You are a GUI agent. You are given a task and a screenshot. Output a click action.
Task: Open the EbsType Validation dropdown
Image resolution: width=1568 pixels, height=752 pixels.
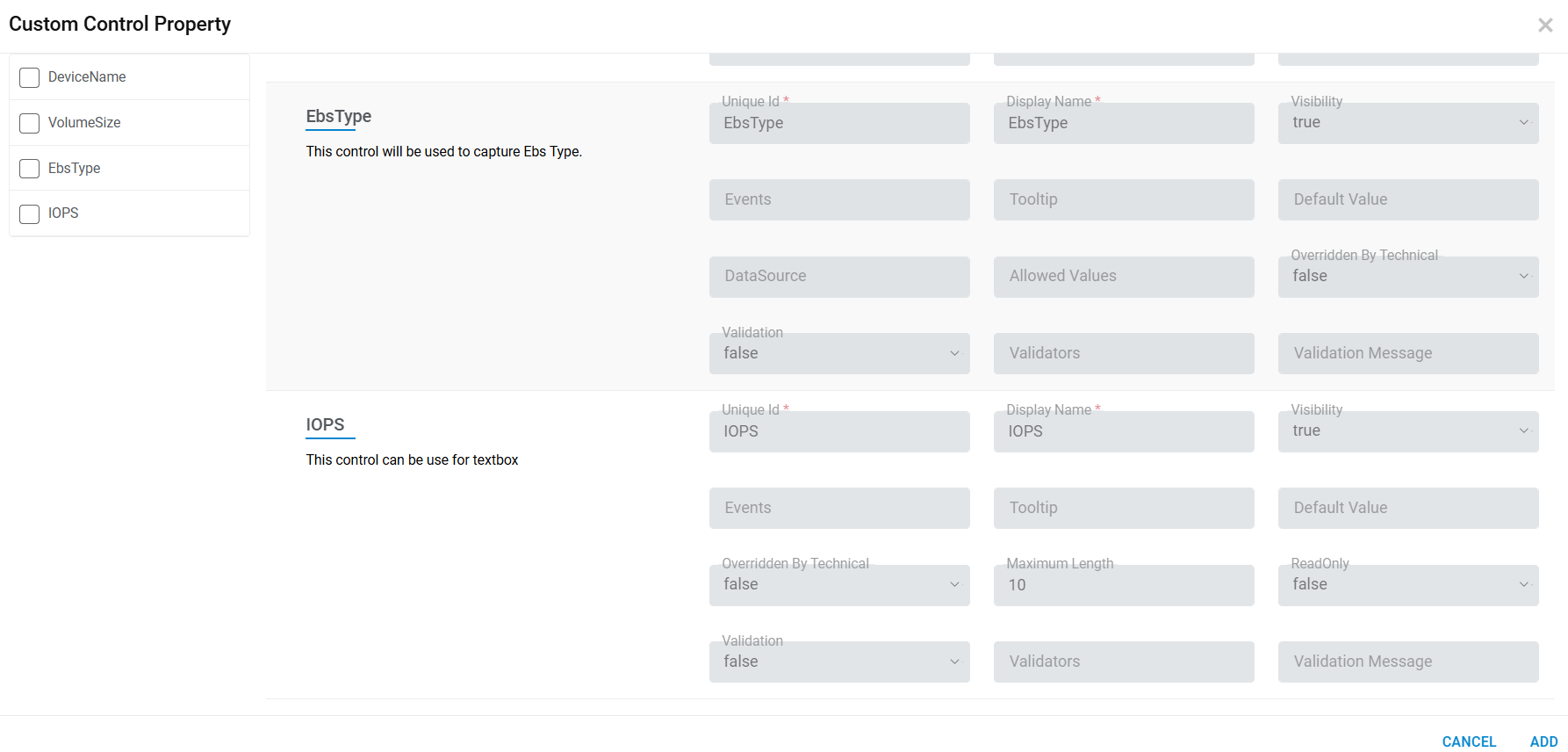(838, 353)
